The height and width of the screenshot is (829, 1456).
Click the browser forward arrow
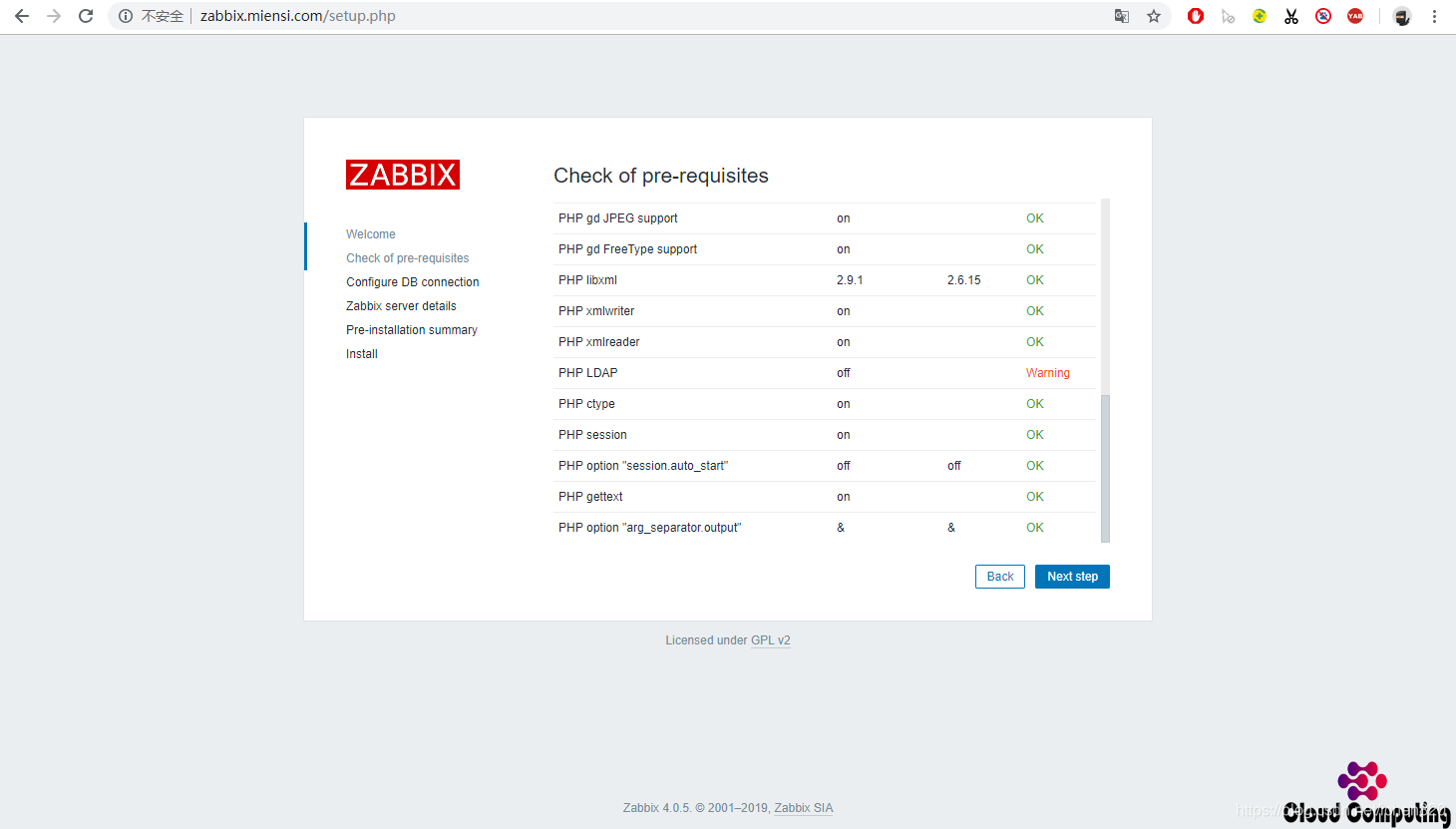(54, 16)
